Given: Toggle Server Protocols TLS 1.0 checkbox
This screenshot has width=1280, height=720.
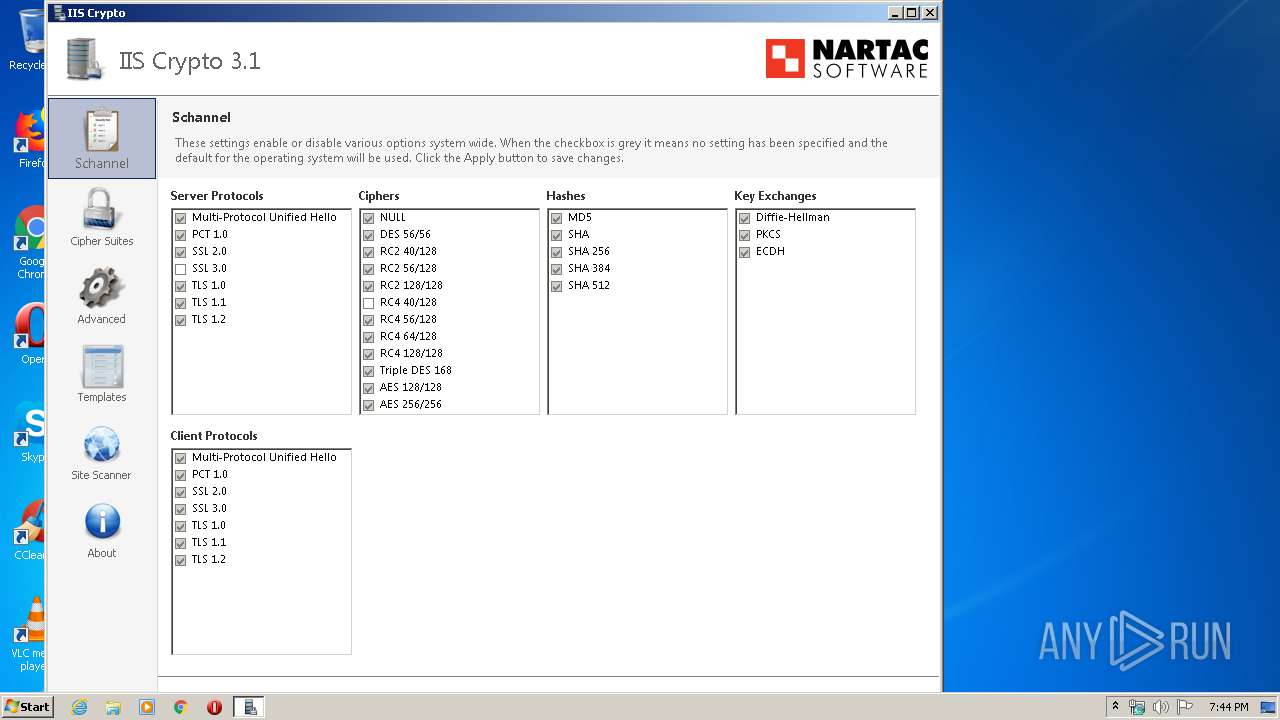Looking at the screenshot, I should pyautogui.click(x=181, y=286).
